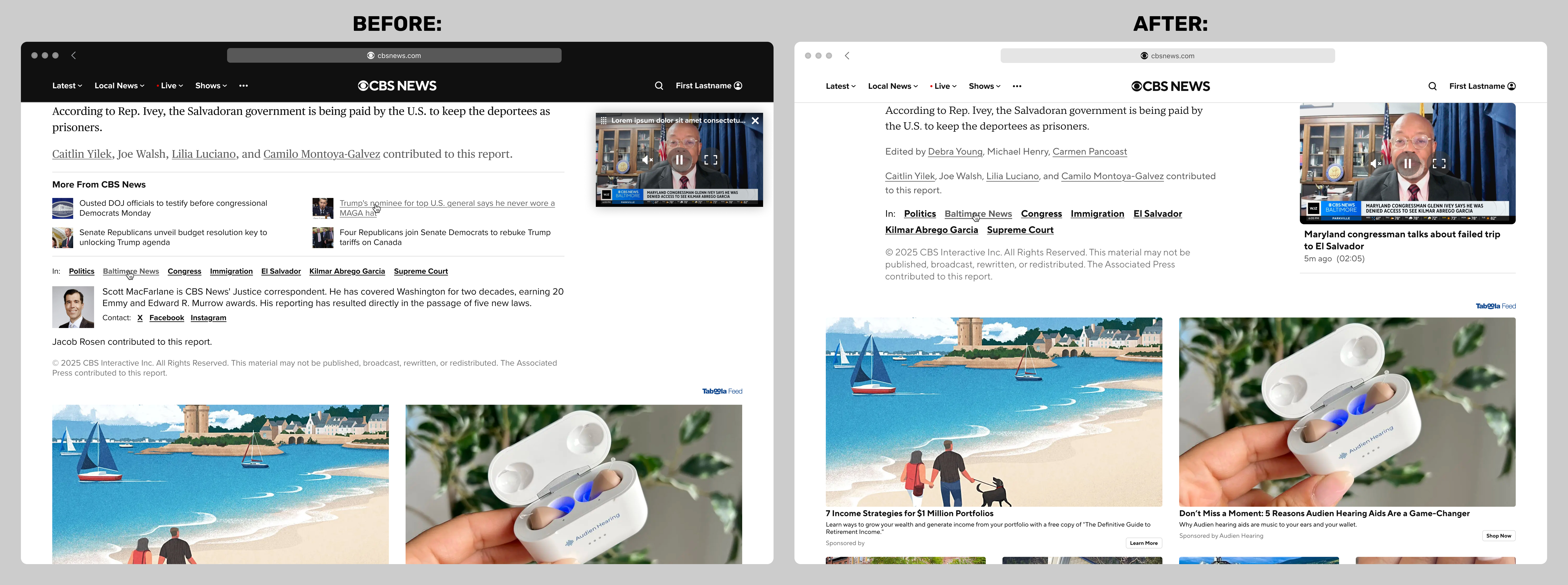Viewport: 1568px width, 585px height.
Task: Go back using the browser back arrow
Action: click(73, 55)
